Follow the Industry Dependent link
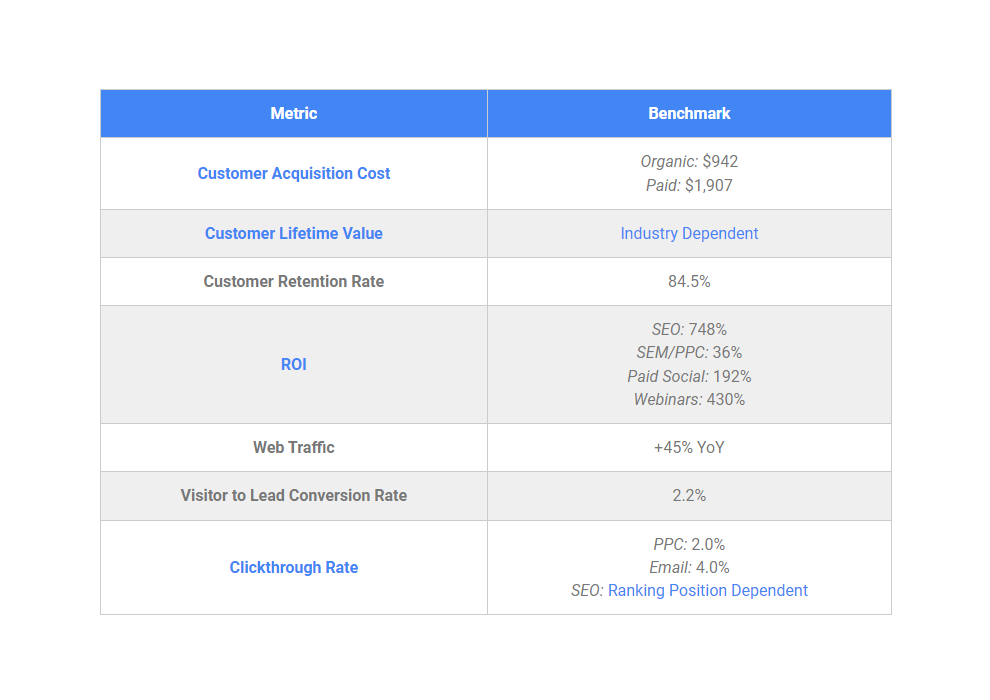 [689, 234]
